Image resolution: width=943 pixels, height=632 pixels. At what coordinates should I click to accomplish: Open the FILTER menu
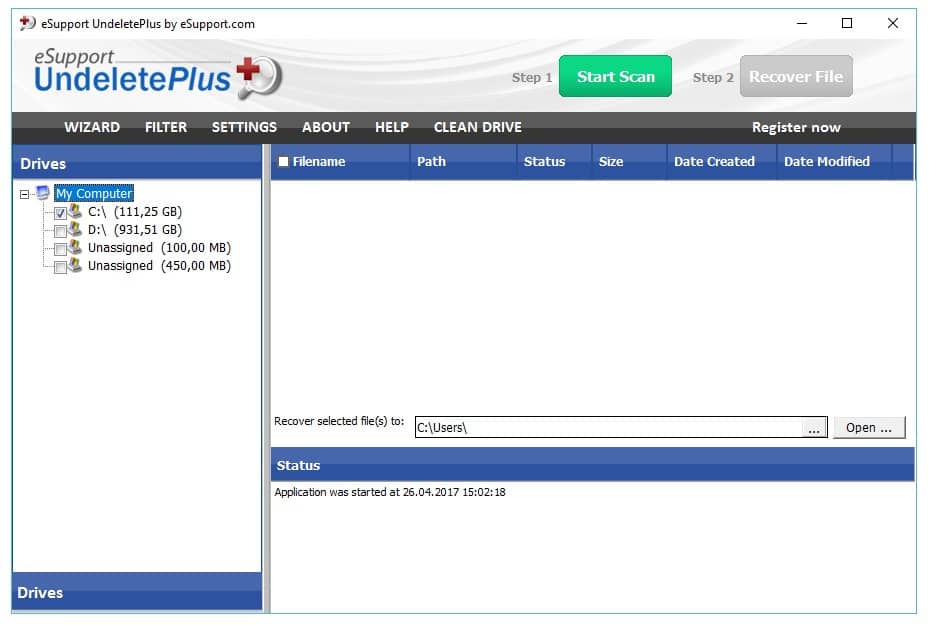tap(166, 127)
